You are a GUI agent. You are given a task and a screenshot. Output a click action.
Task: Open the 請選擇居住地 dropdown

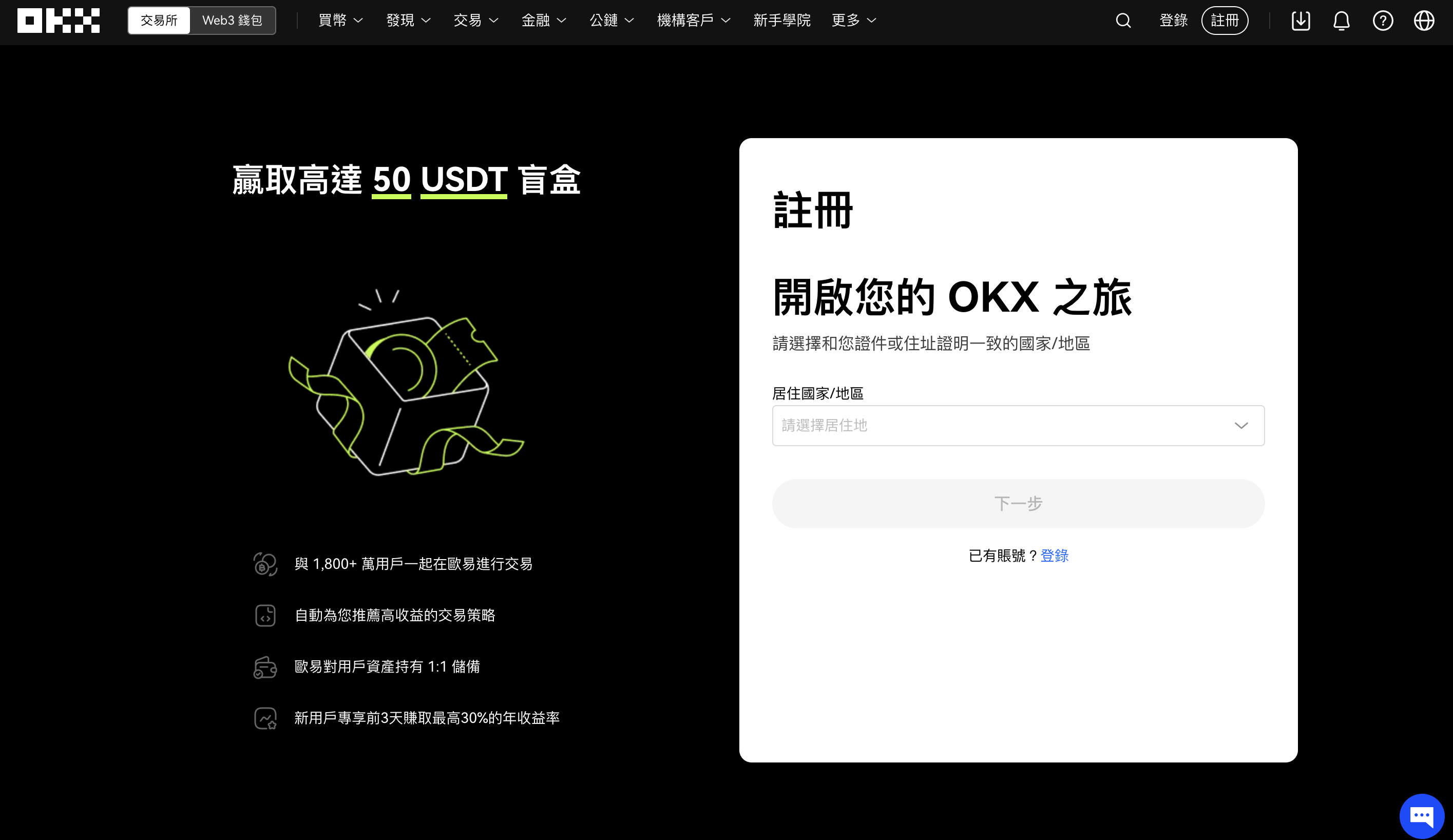pos(1018,426)
